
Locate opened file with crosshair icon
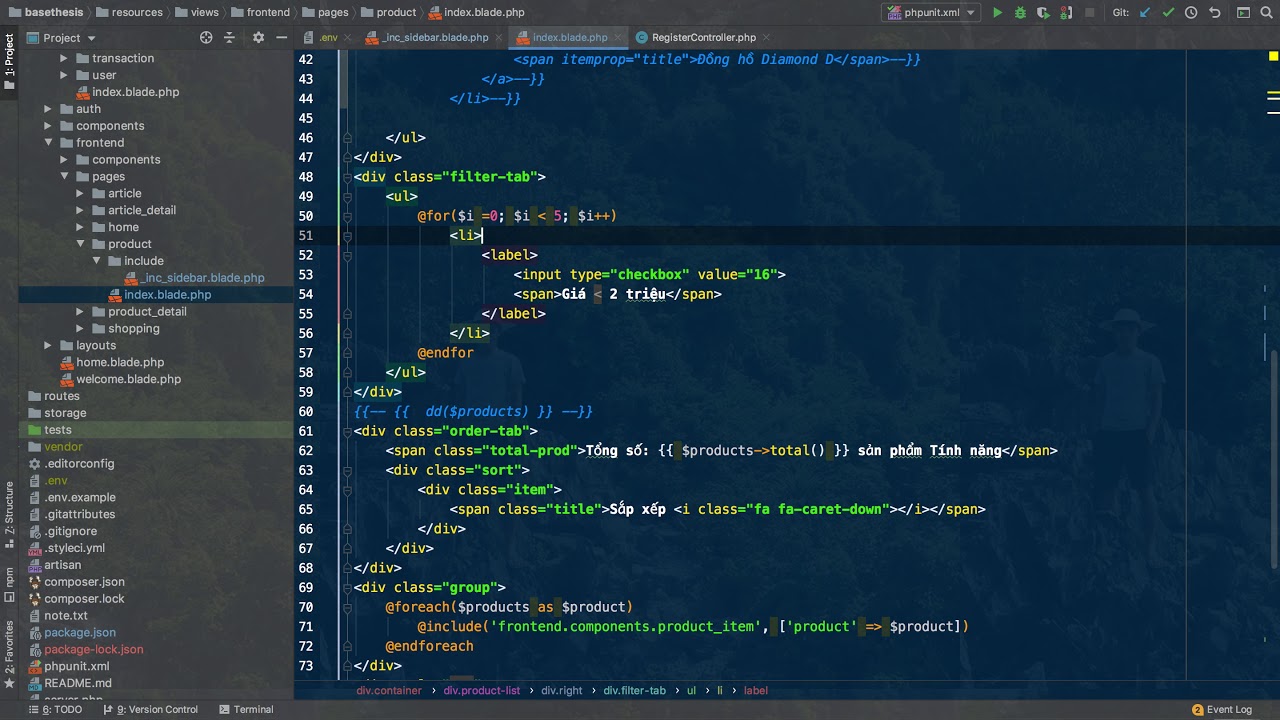(206, 37)
